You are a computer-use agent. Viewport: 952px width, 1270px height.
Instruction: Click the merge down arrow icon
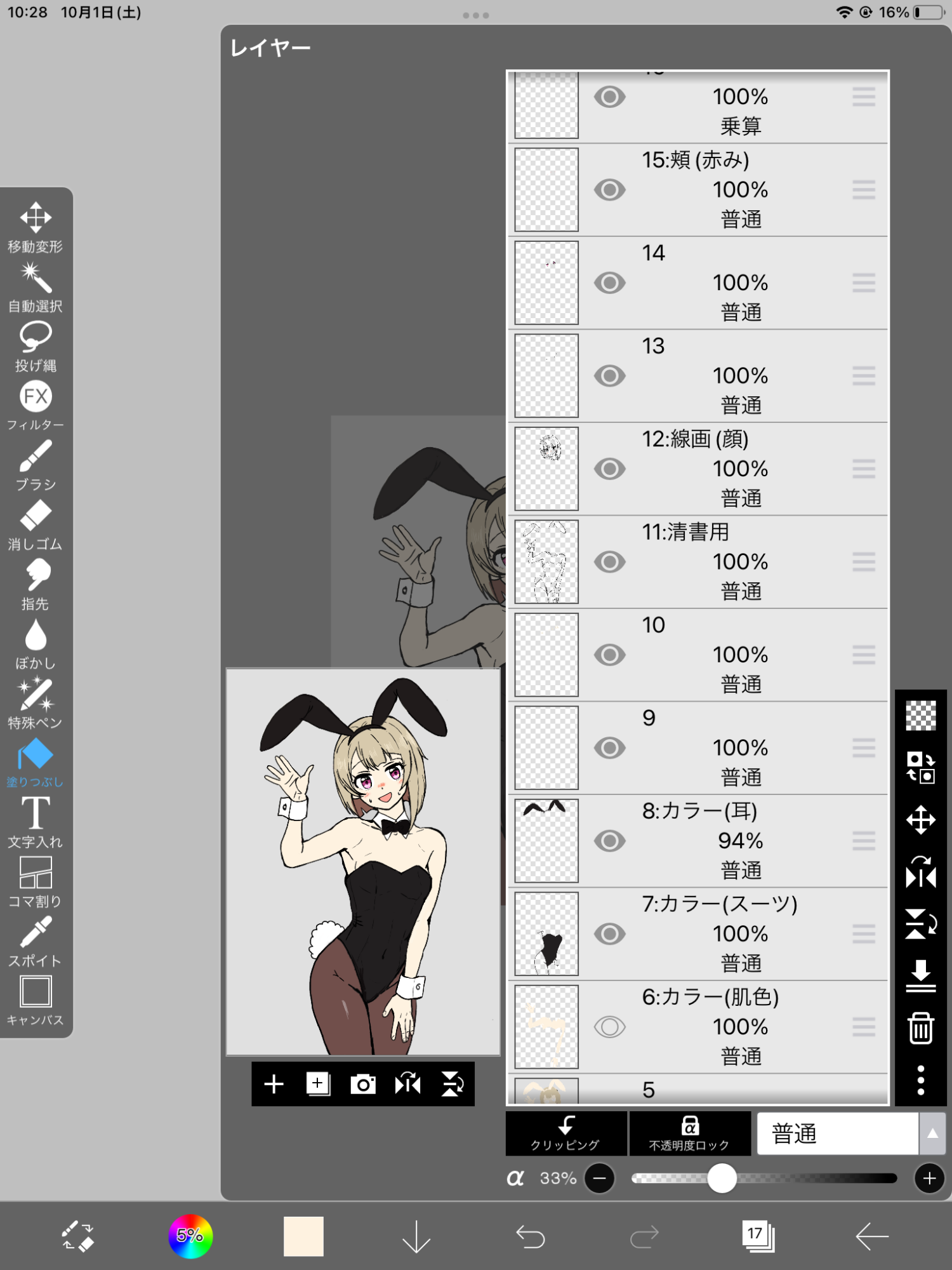coord(920,976)
